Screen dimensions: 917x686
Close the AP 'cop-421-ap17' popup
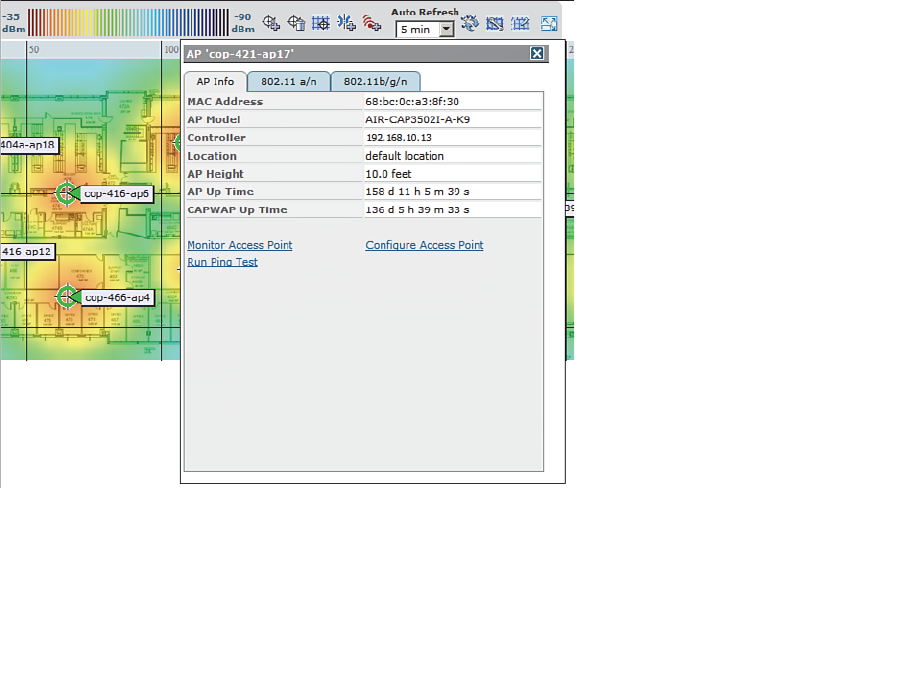pyautogui.click(x=537, y=54)
